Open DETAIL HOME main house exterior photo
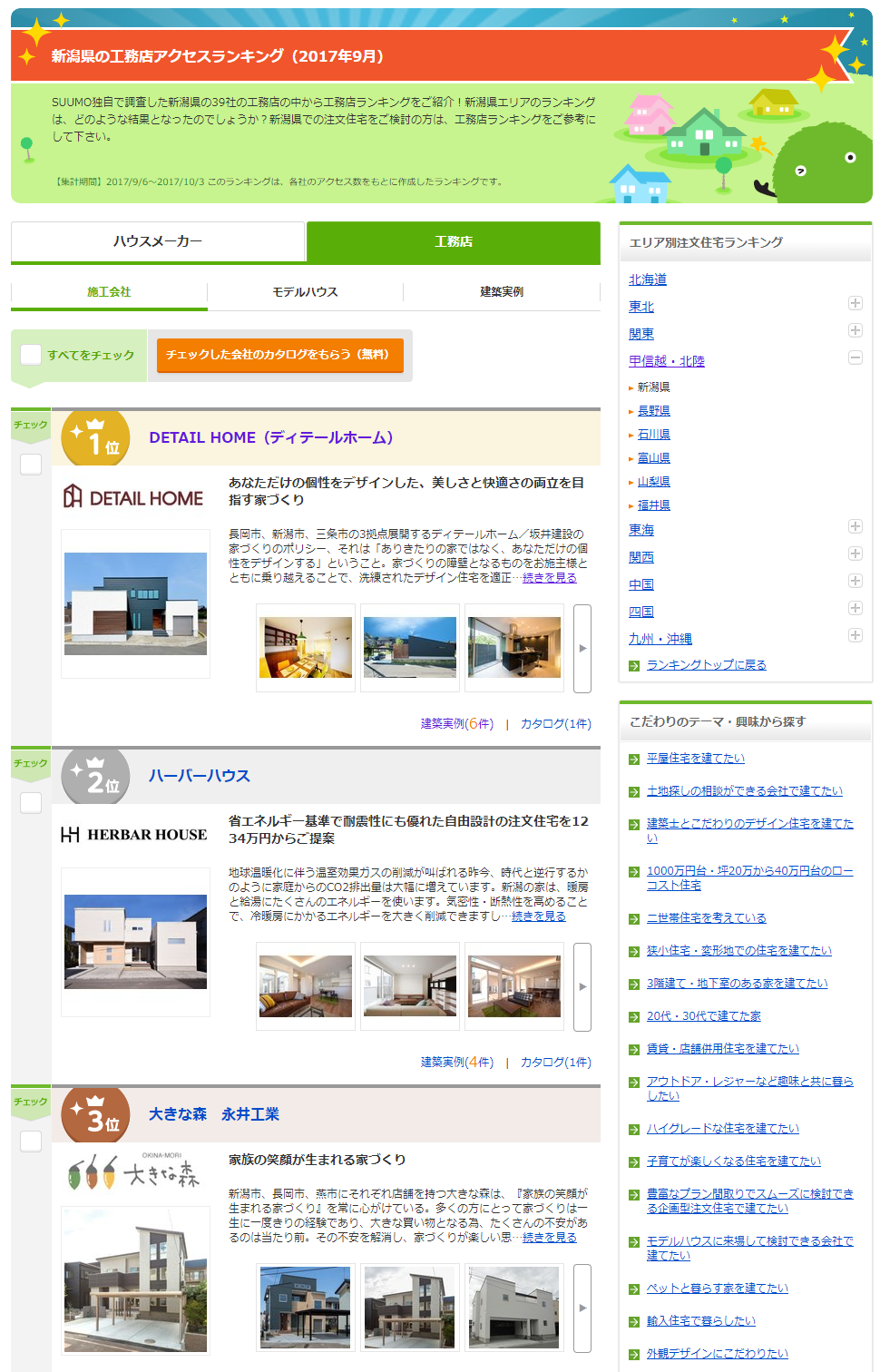The height and width of the screenshot is (1372, 880). pos(135,603)
